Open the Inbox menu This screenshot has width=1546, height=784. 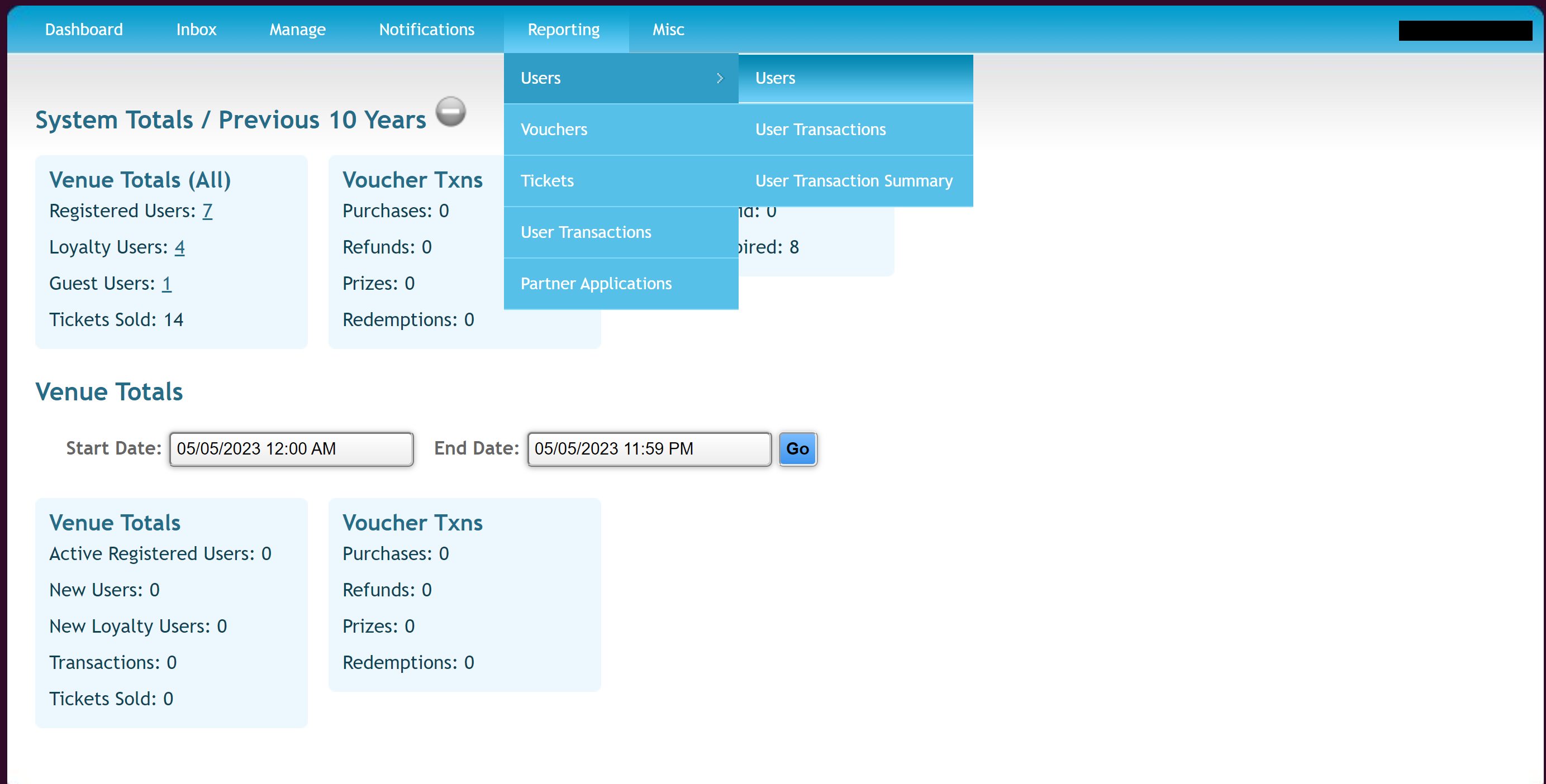(x=196, y=30)
